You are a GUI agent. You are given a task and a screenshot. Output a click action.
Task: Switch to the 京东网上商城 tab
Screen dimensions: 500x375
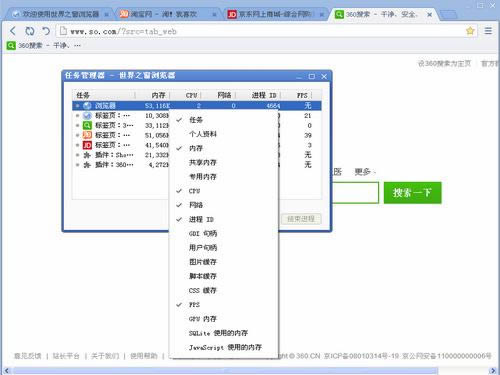click(275, 14)
